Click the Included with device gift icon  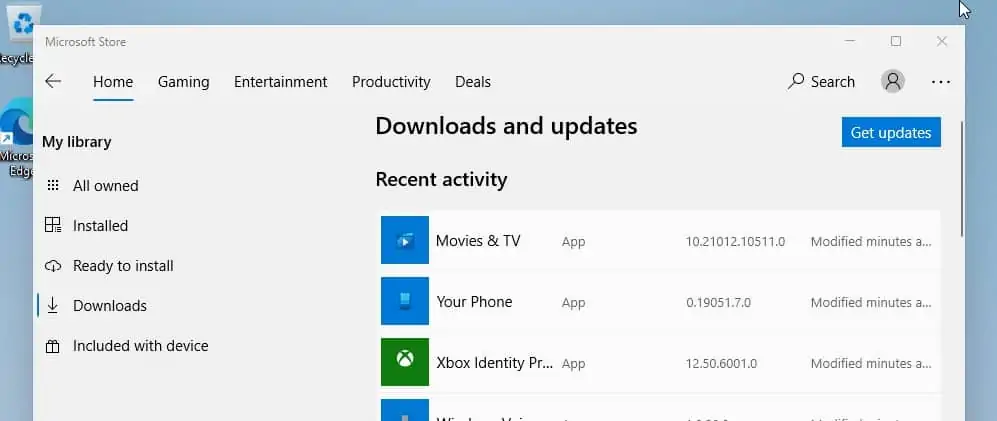tap(53, 346)
